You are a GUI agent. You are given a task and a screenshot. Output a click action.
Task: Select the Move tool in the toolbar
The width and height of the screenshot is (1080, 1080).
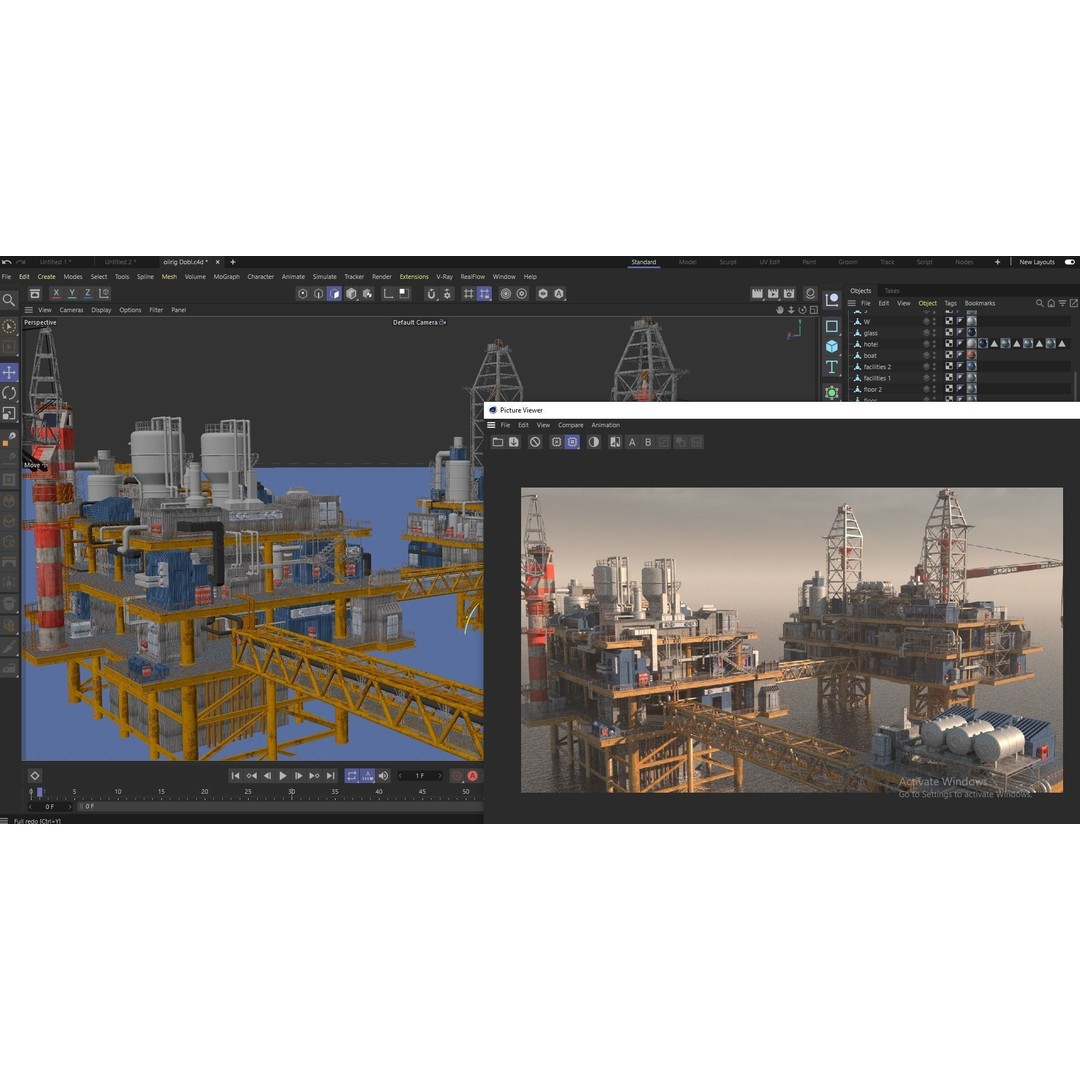coord(7,371)
